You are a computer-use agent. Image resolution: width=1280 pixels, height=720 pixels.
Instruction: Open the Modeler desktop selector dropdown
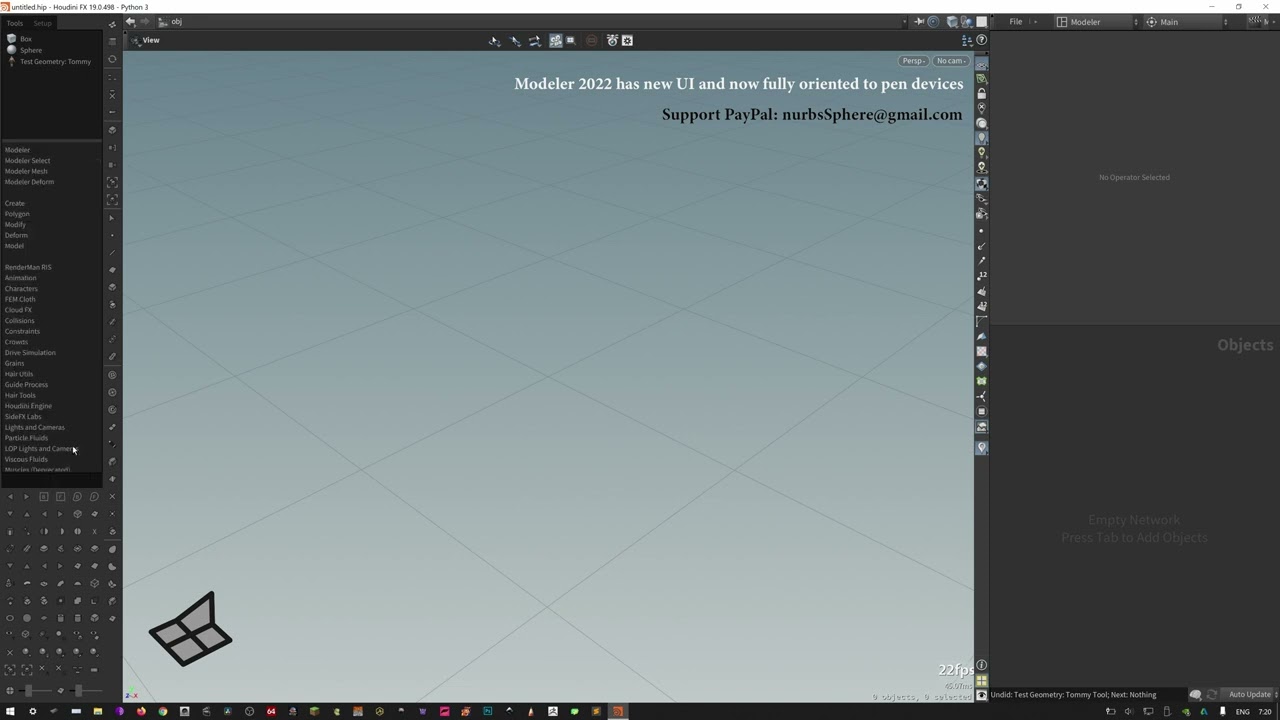pos(1097,22)
